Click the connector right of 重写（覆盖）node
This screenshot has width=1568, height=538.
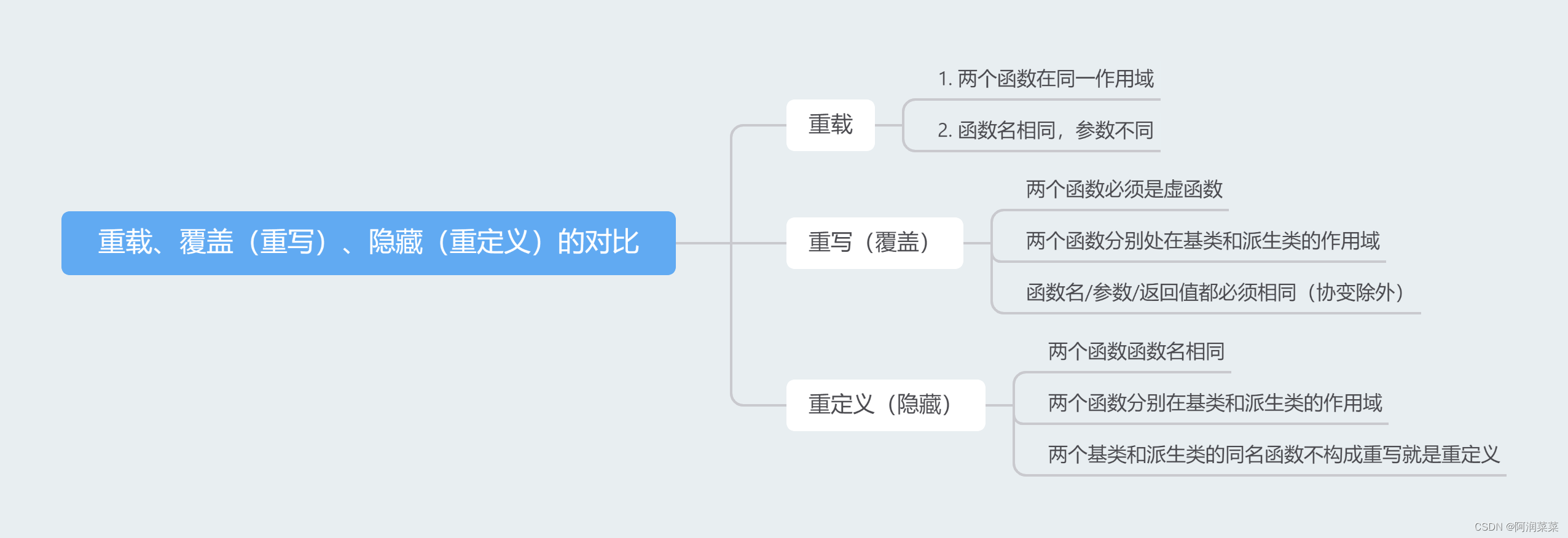(x=977, y=243)
